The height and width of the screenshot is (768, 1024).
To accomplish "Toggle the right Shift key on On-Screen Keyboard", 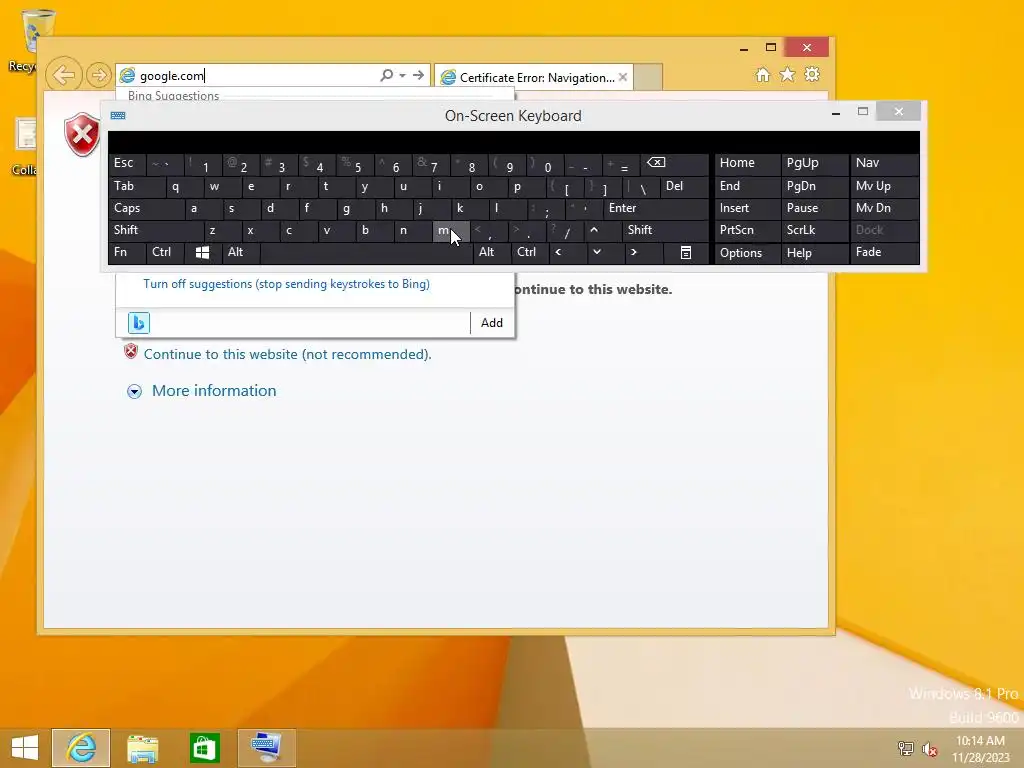I will pos(665,230).
